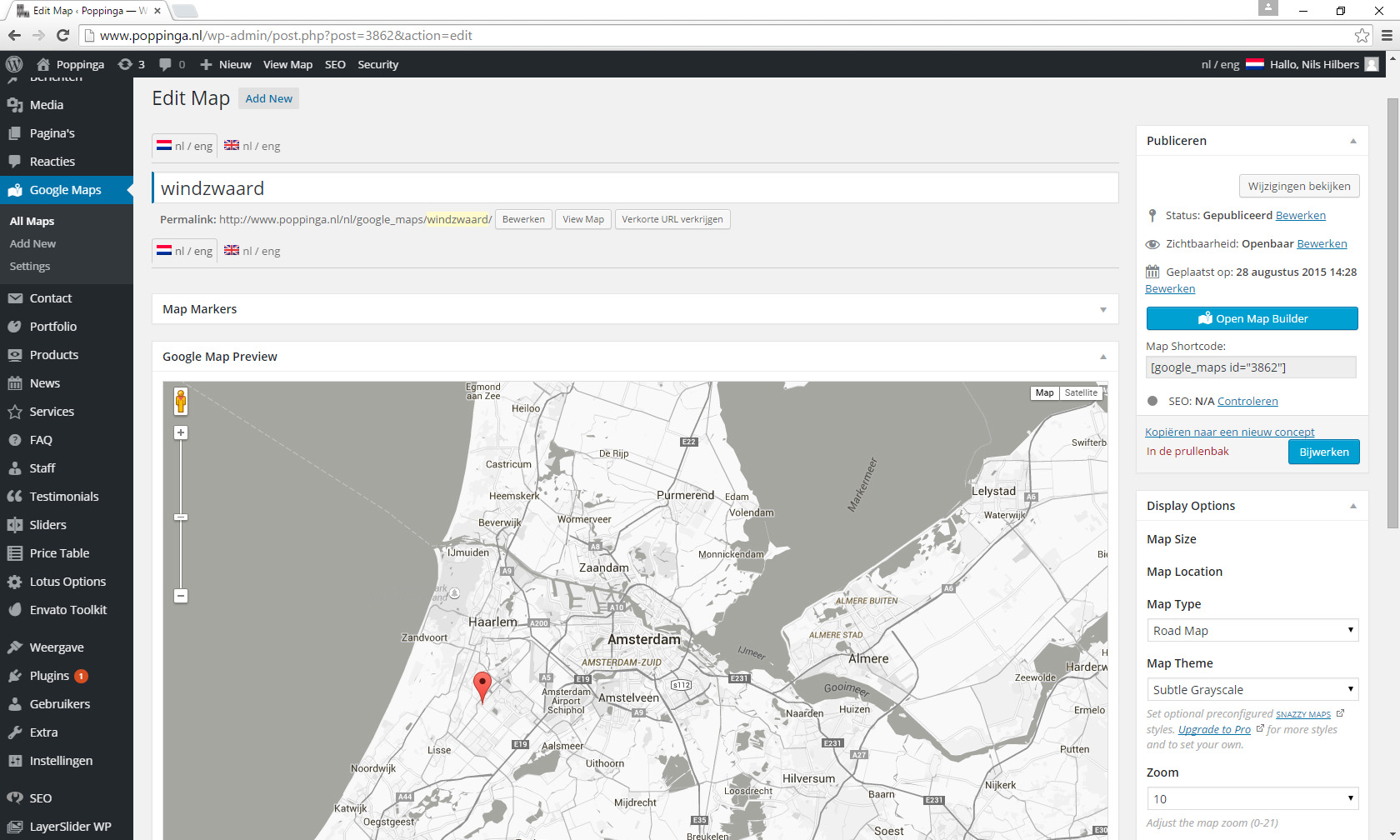Open the WordPress logo menu
This screenshot has width=1400, height=840.
click(x=14, y=64)
